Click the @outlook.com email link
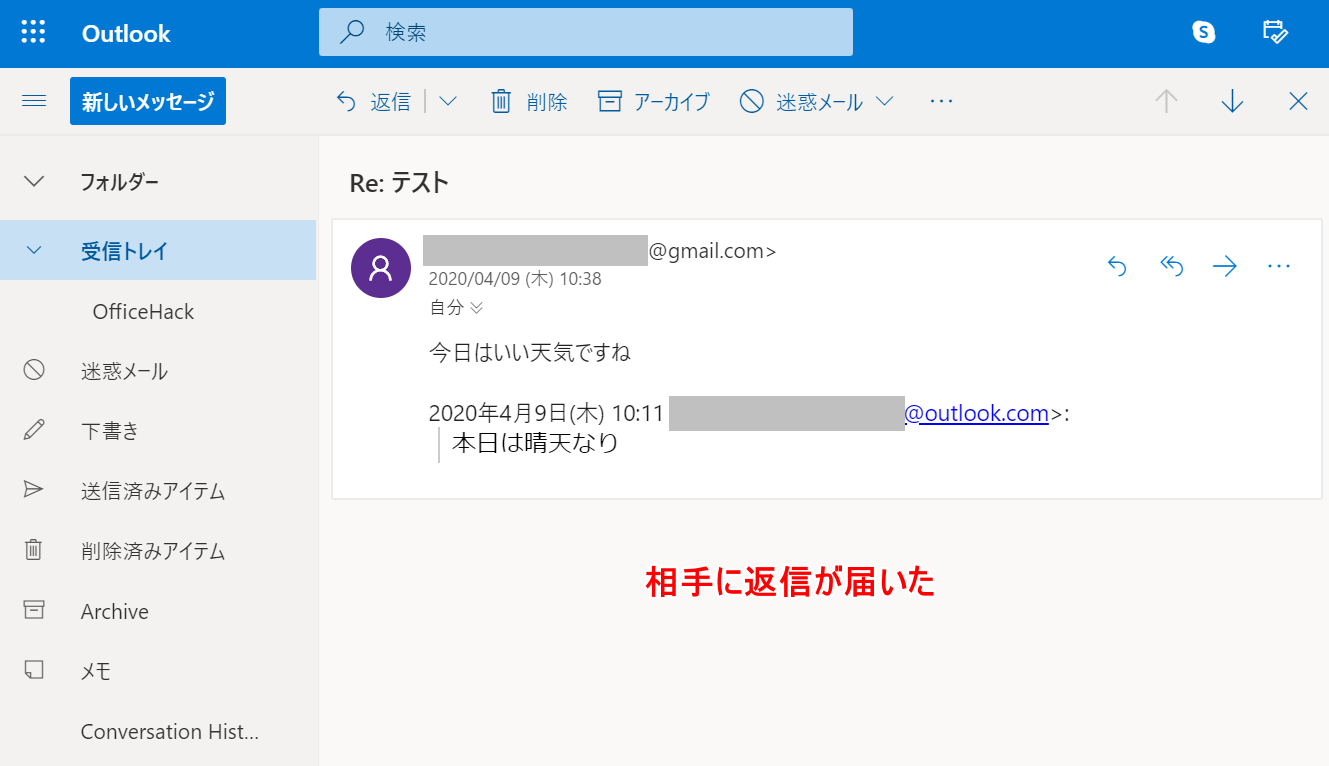The height and width of the screenshot is (766, 1329). pyautogui.click(x=976, y=413)
